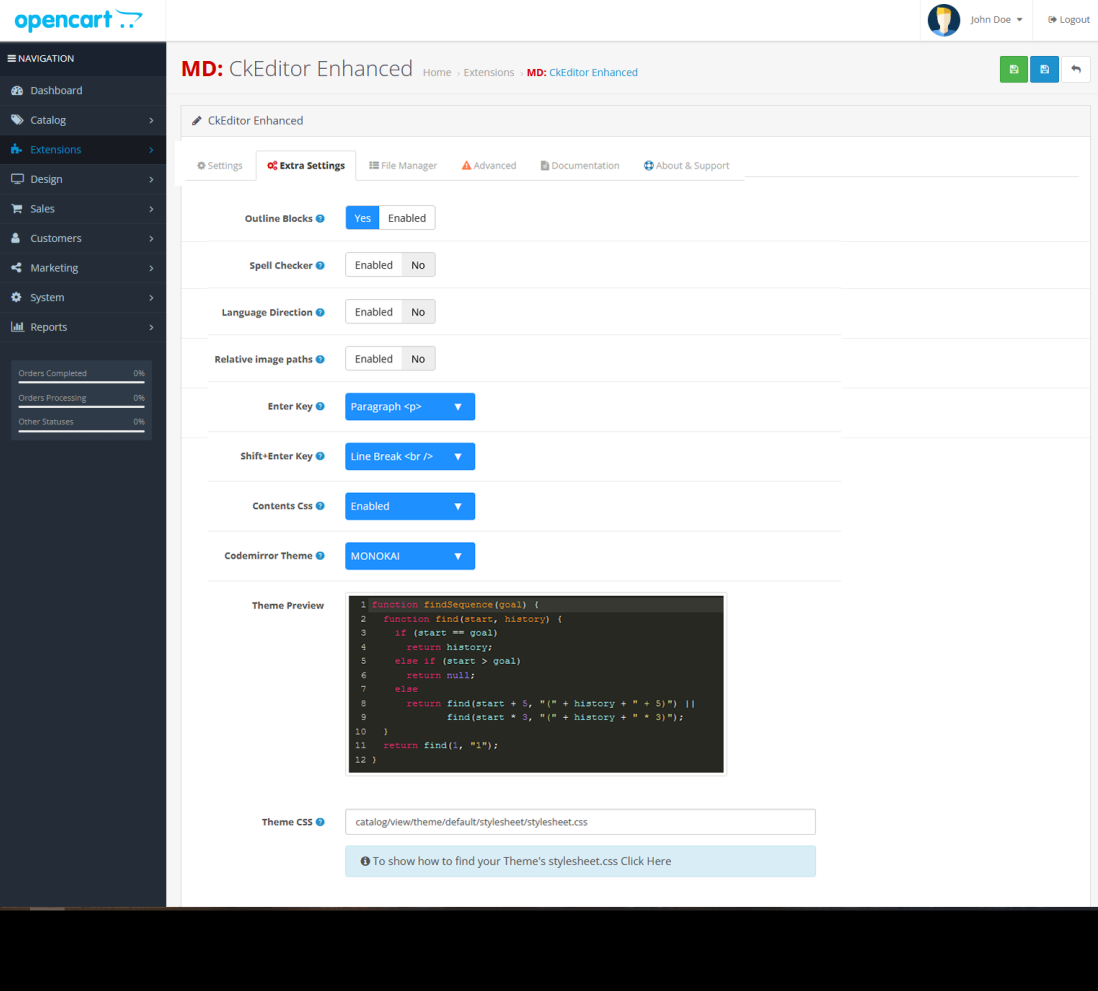This screenshot has width=1098, height=991.
Task: Open the Enter Key Paragraph dropdown
Action: [410, 407]
